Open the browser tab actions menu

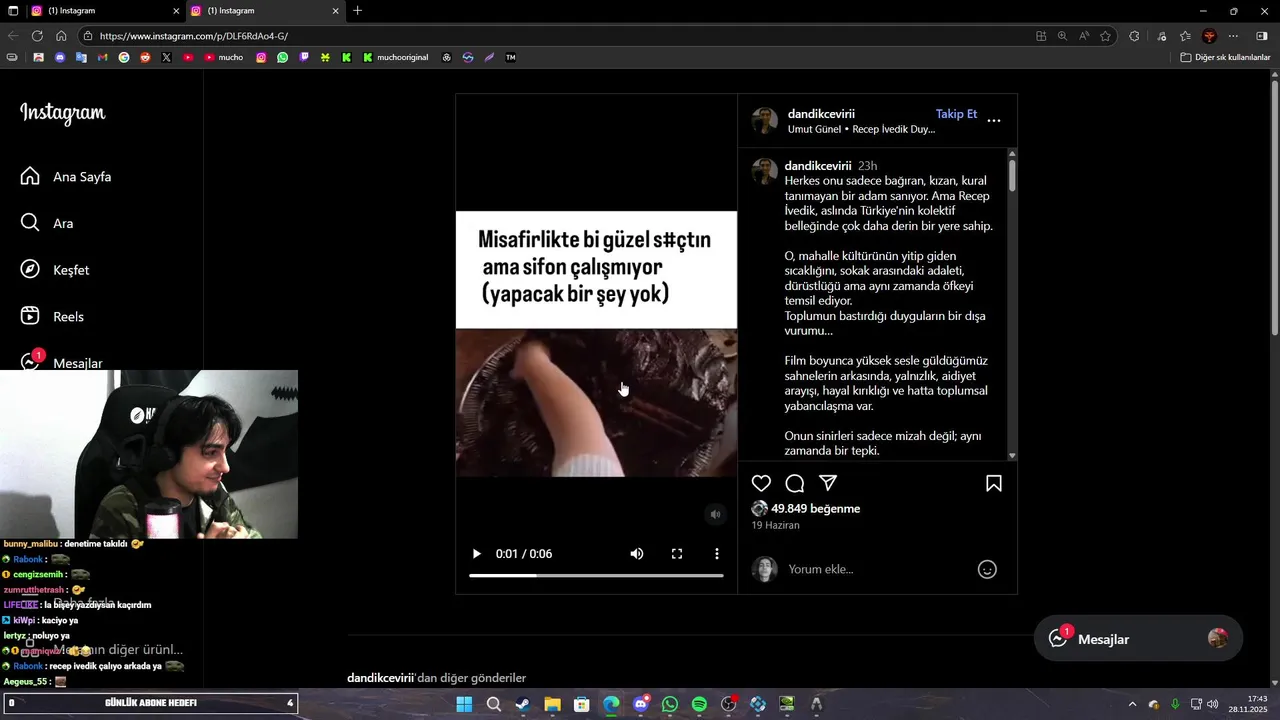[x=13, y=11]
